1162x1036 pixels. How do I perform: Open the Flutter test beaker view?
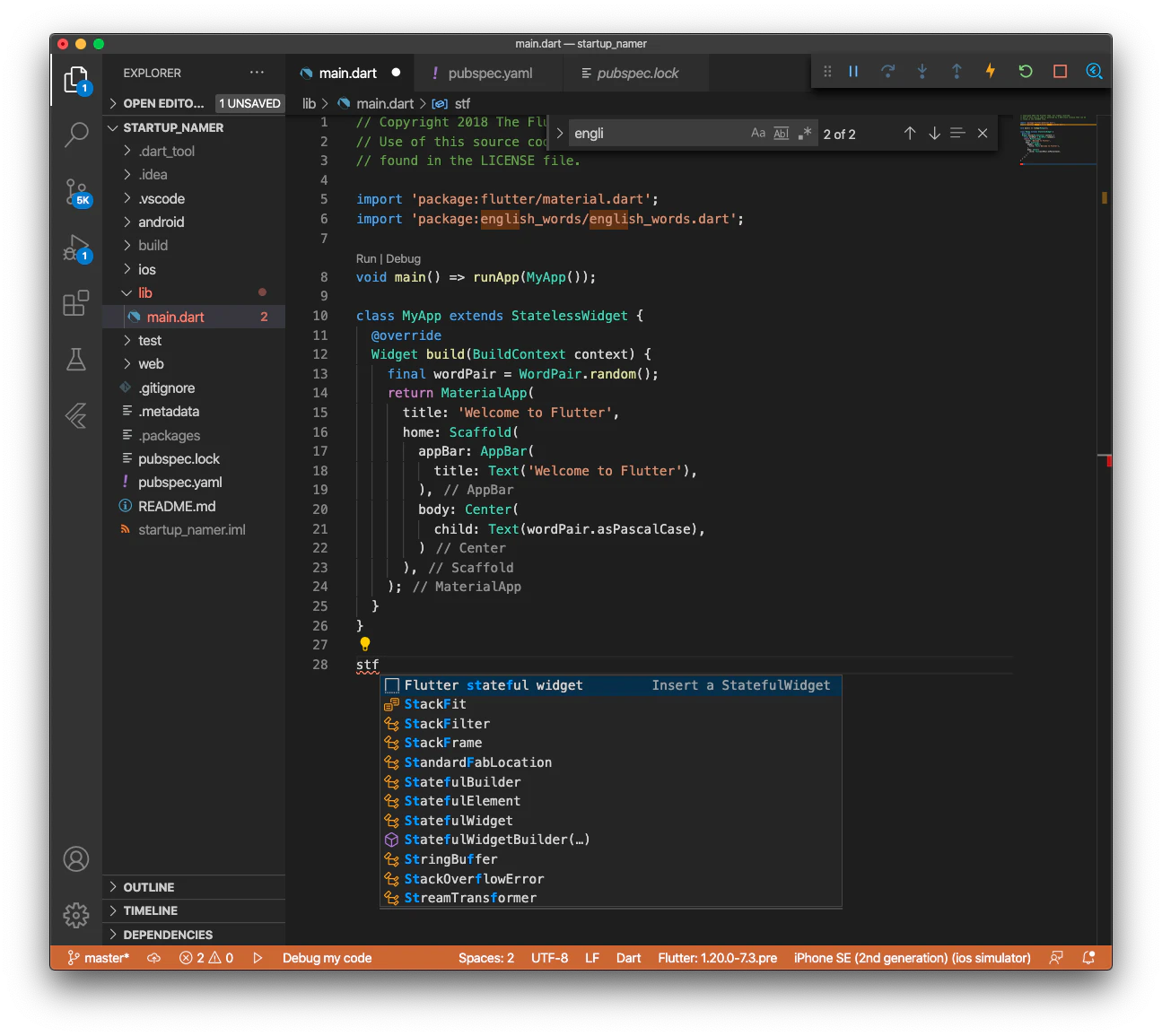[76, 360]
